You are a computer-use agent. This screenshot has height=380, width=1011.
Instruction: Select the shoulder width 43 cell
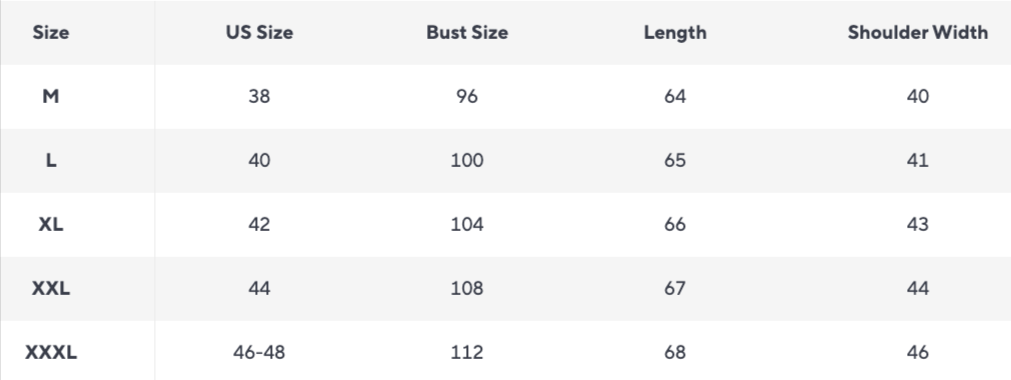pos(918,224)
